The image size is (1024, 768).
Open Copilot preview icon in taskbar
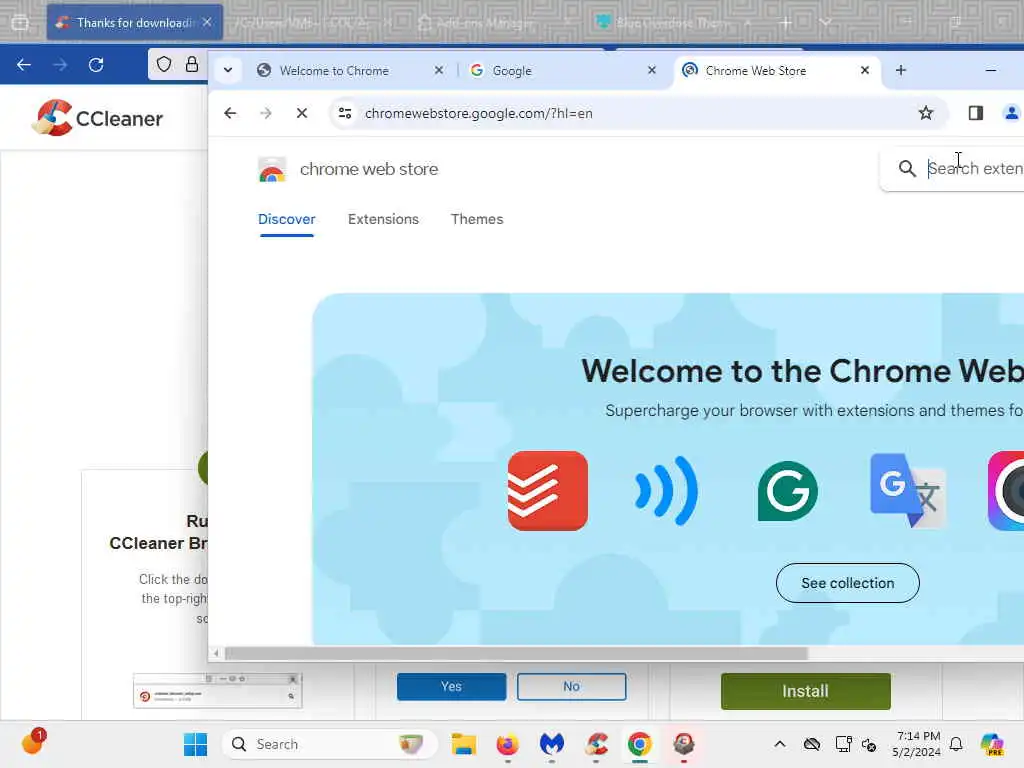coord(992,744)
